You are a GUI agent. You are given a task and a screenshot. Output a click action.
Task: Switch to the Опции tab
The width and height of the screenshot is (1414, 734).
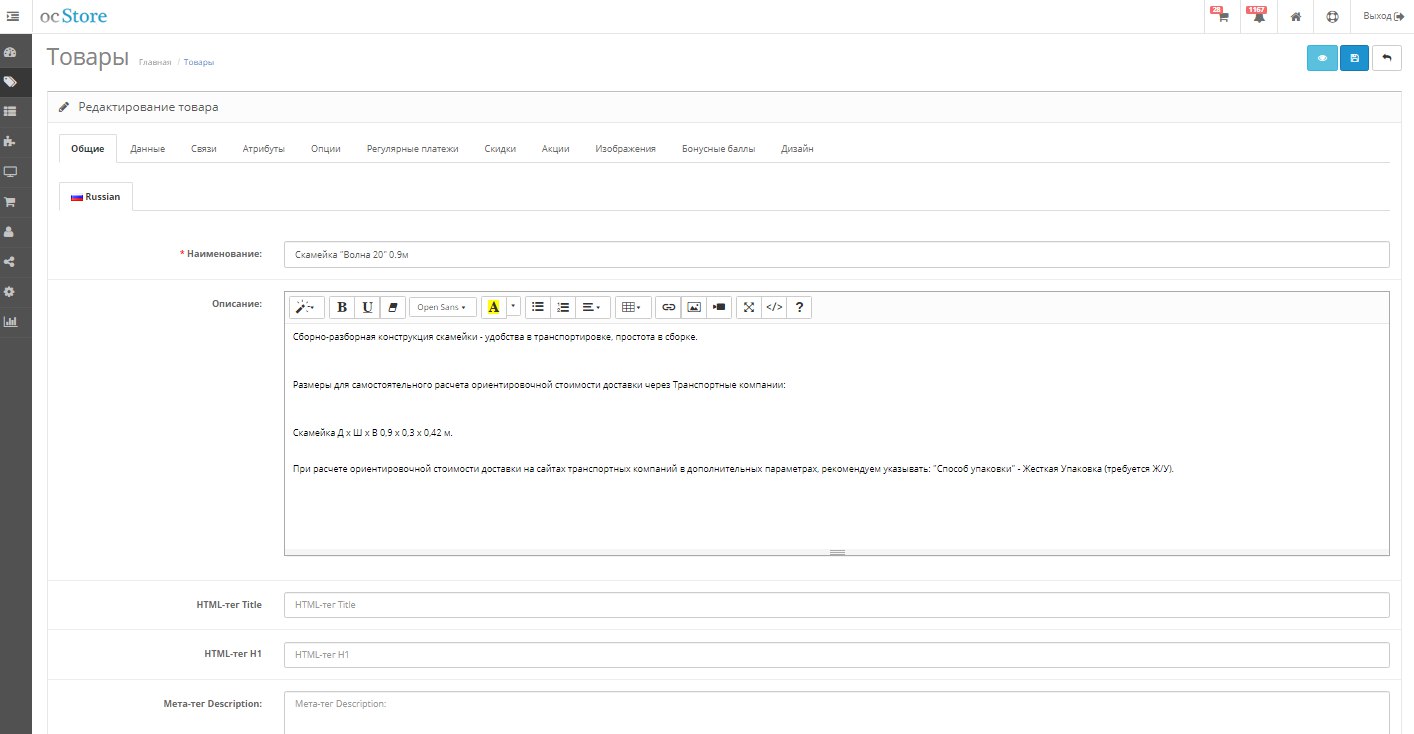[x=326, y=149]
